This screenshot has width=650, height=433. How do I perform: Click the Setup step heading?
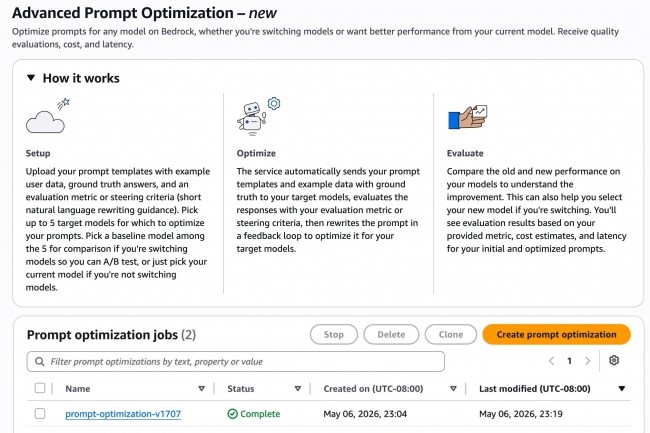click(x=38, y=153)
